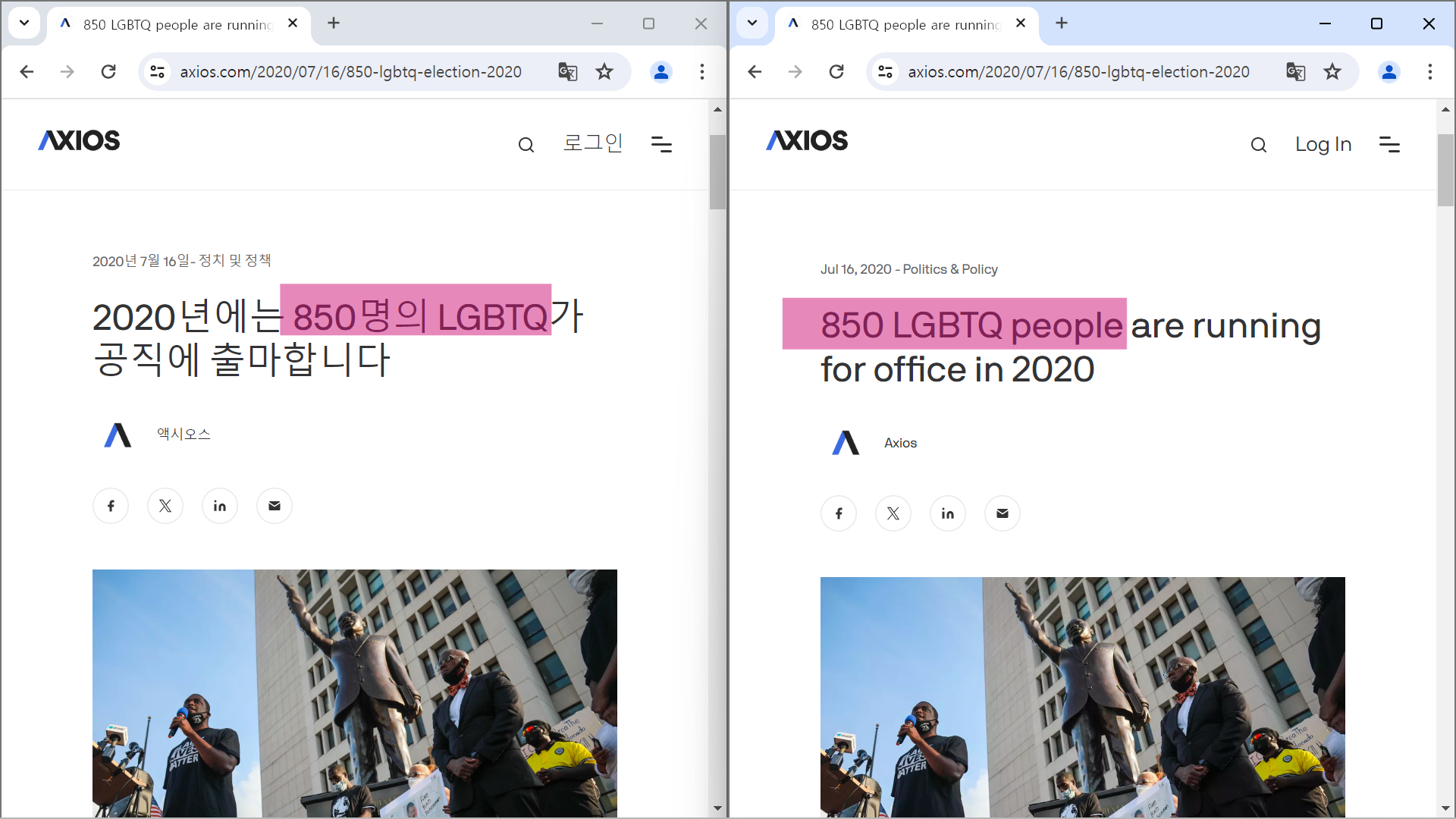Share on X in left window article
This screenshot has width=1456, height=819.
pyautogui.click(x=165, y=506)
